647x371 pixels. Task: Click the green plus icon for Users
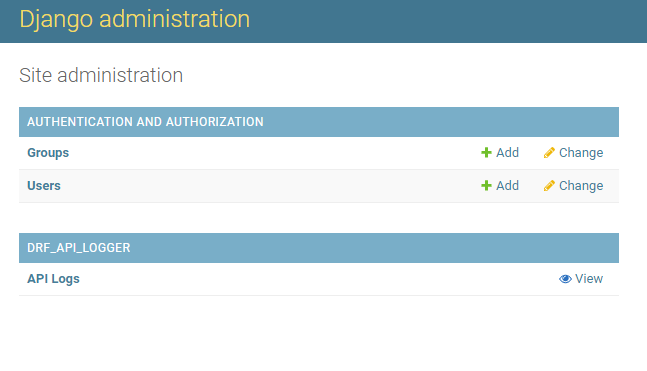(486, 186)
